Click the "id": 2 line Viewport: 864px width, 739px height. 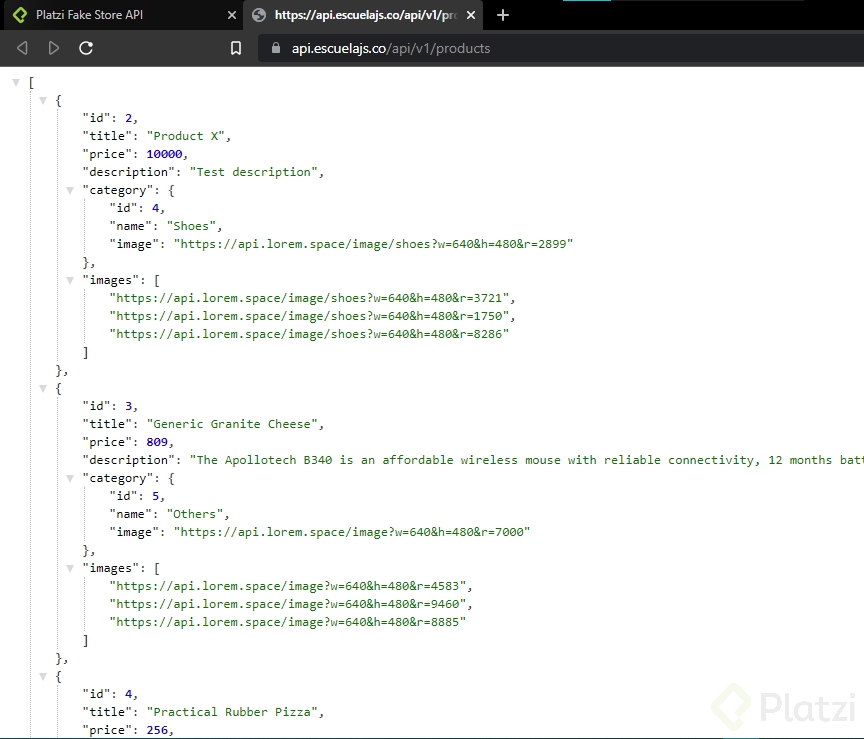coord(110,118)
